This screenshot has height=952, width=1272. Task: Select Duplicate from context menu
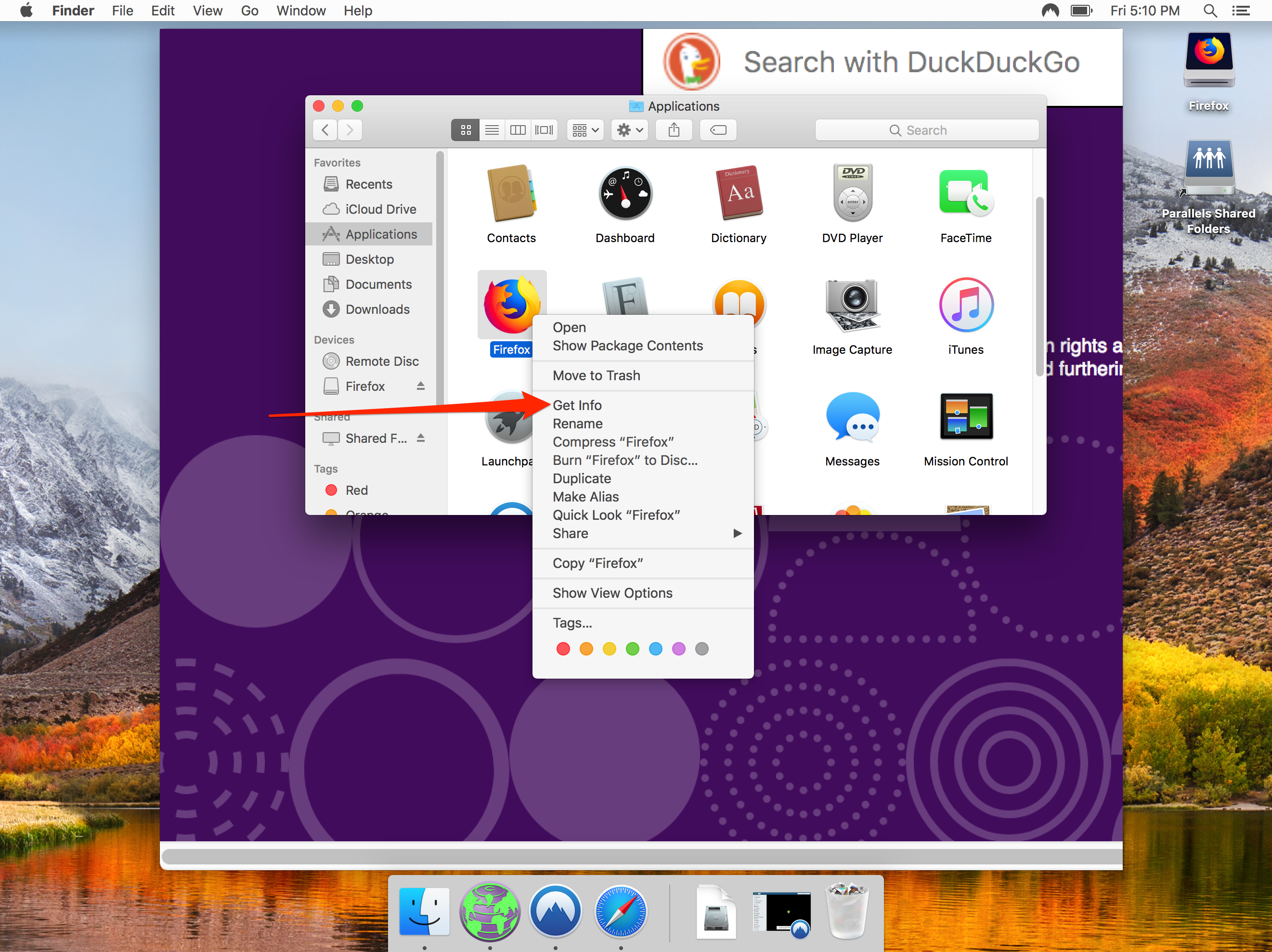point(643,478)
